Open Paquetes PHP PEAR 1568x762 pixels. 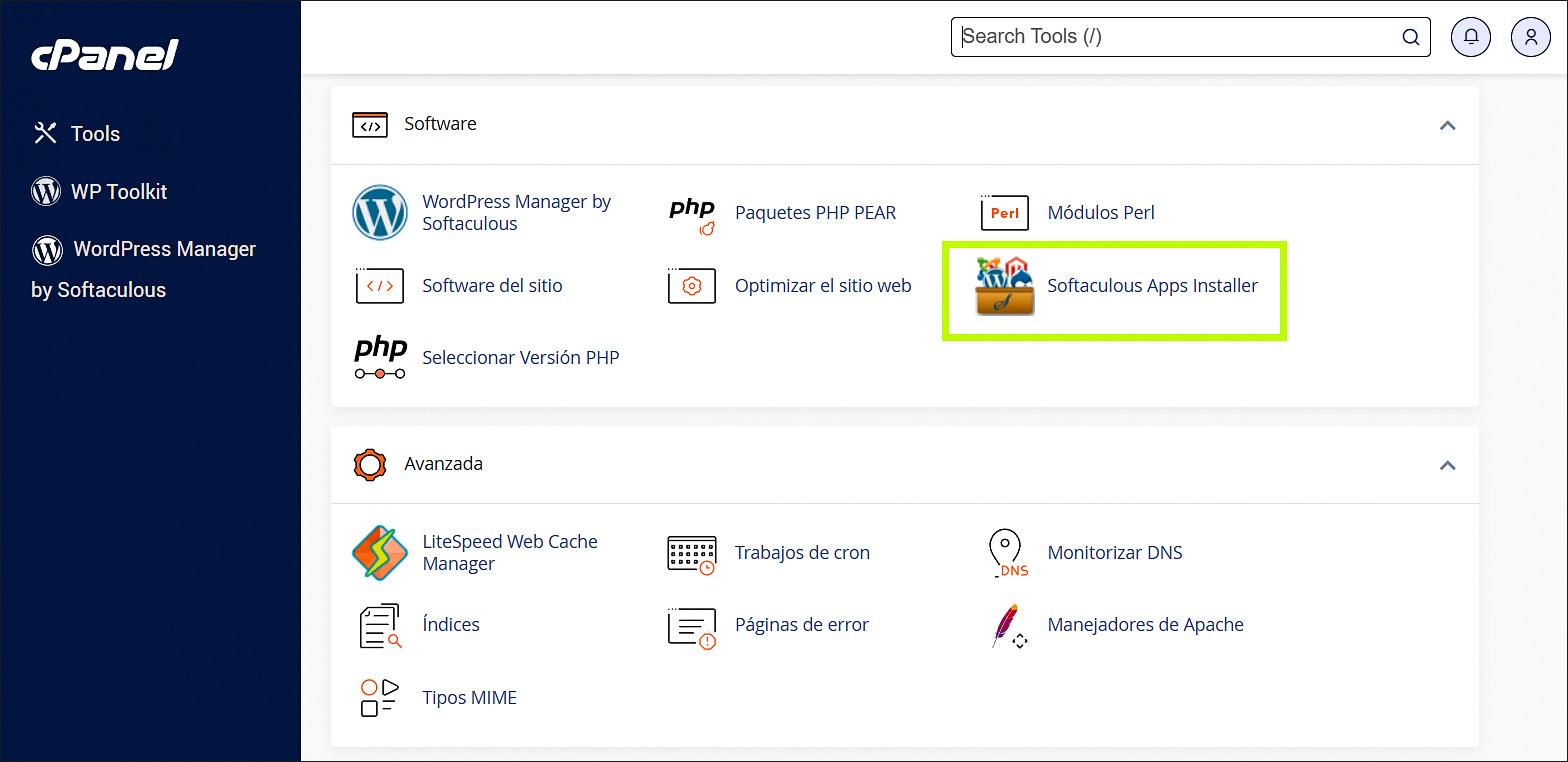(815, 213)
